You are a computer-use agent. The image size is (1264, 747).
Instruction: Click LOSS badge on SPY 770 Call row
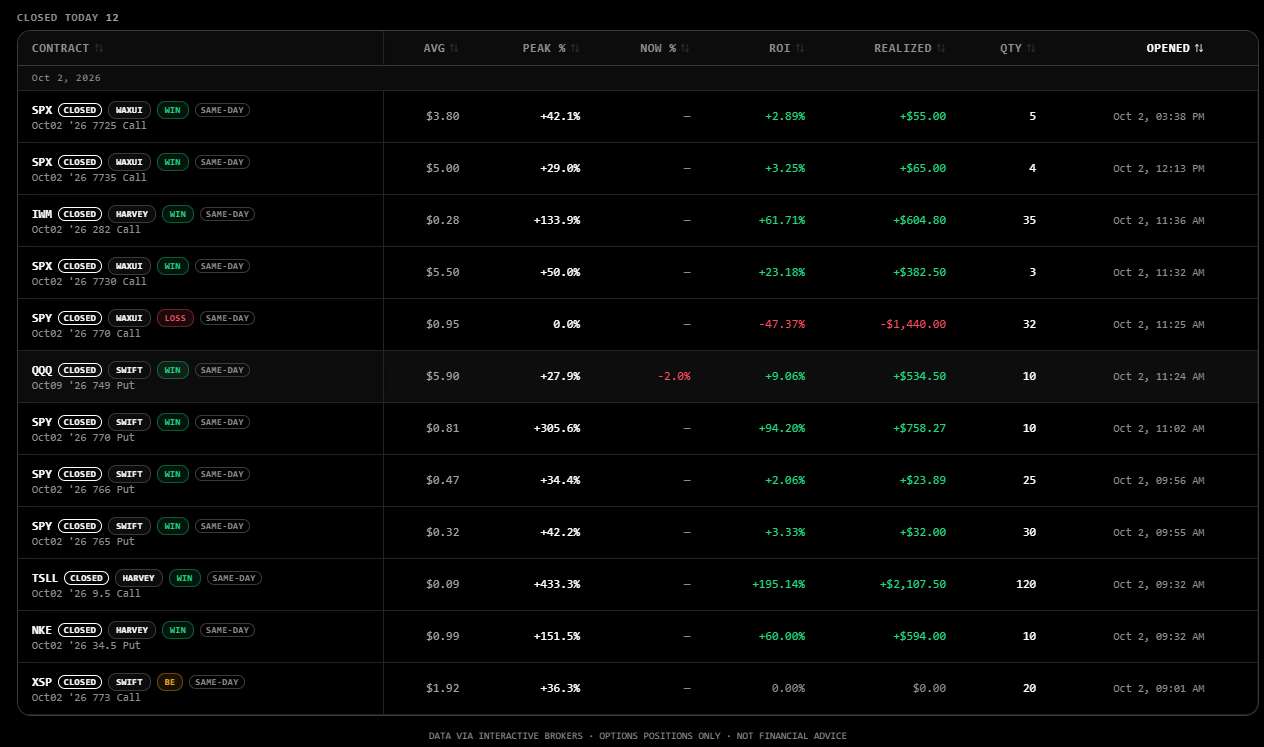click(175, 318)
